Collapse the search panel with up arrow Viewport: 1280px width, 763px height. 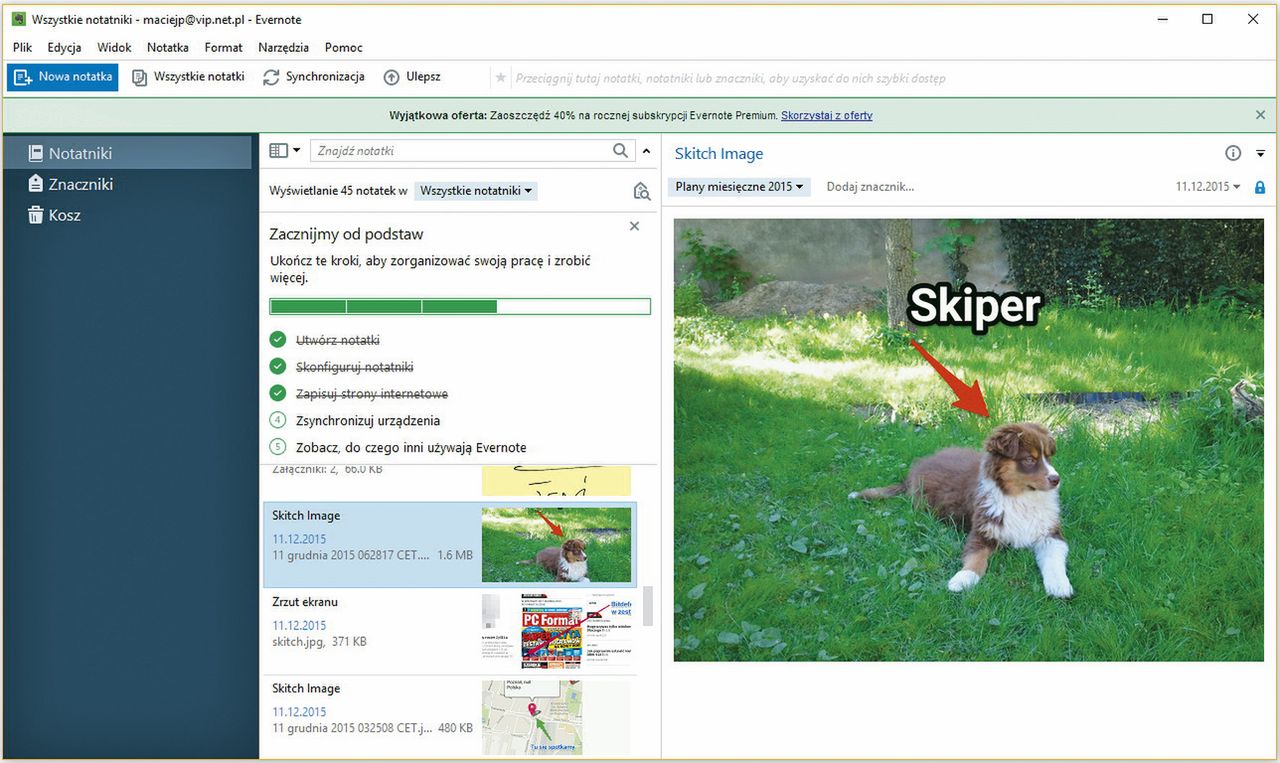tap(646, 151)
